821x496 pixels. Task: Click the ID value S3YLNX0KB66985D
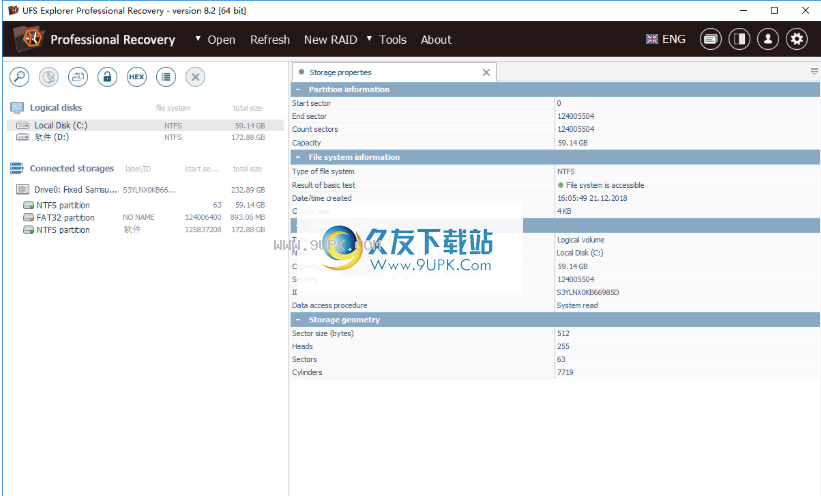coord(587,292)
